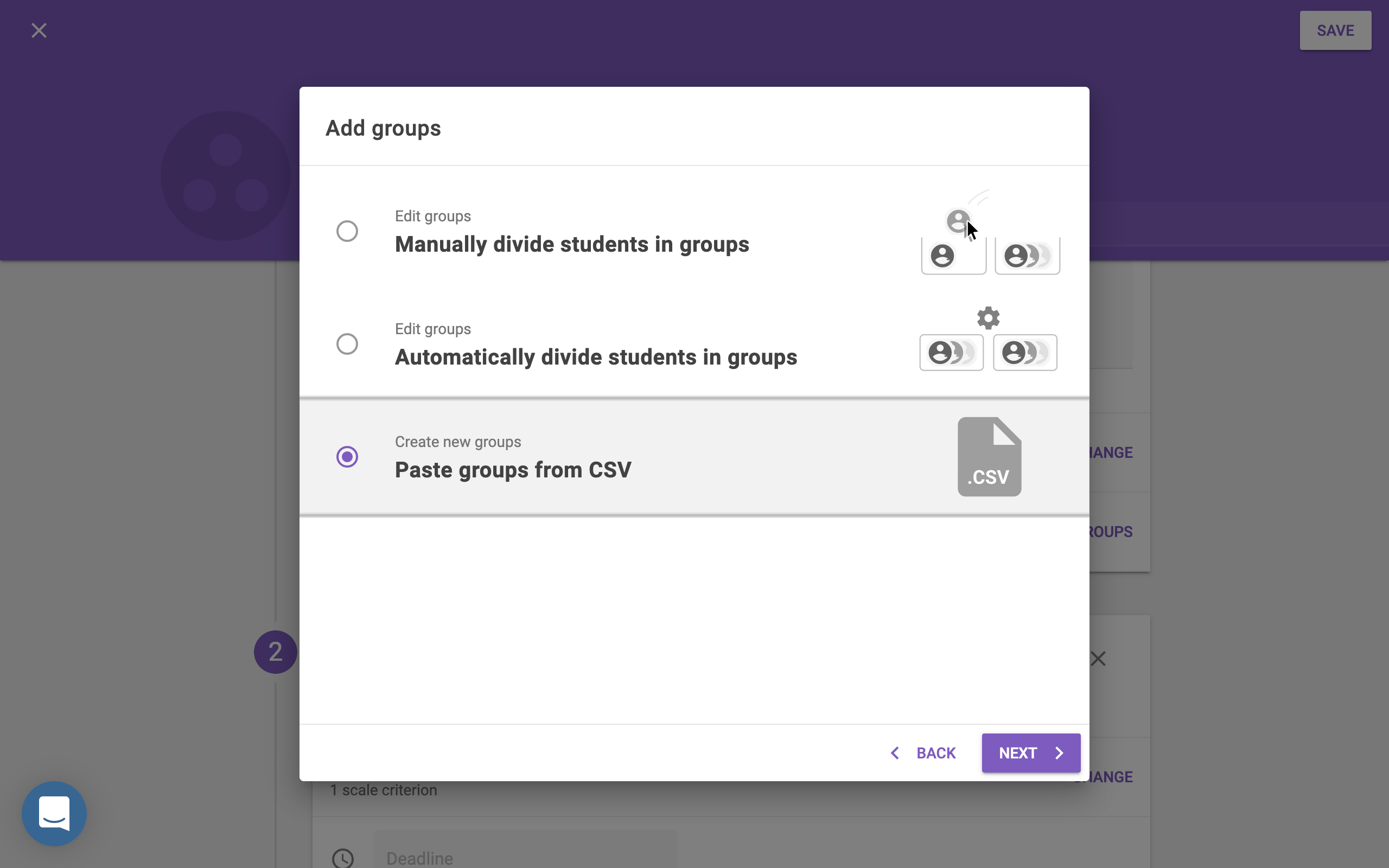Screen dimensions: 1389x868
Task: Click the Add groups dialog heading
Action: pyautogui.click(x=383, y=128)
